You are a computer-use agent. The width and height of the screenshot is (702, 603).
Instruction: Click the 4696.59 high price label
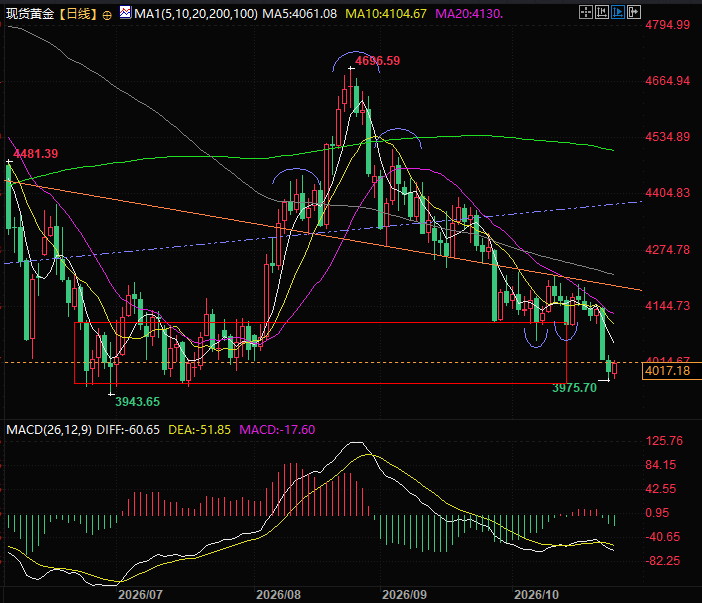click(x=377, y=61)
